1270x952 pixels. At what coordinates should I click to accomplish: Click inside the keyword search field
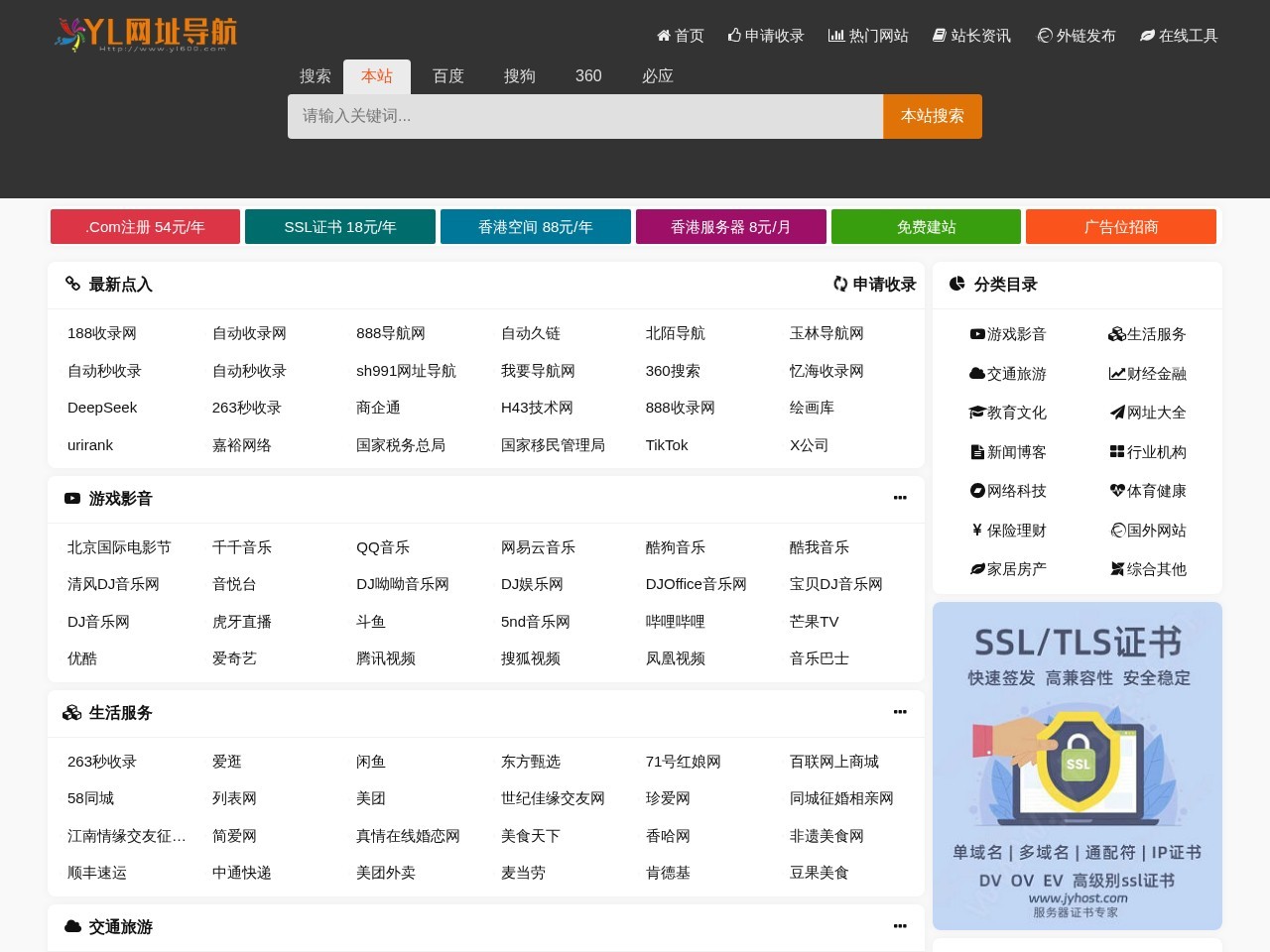[x=585, y=116]
